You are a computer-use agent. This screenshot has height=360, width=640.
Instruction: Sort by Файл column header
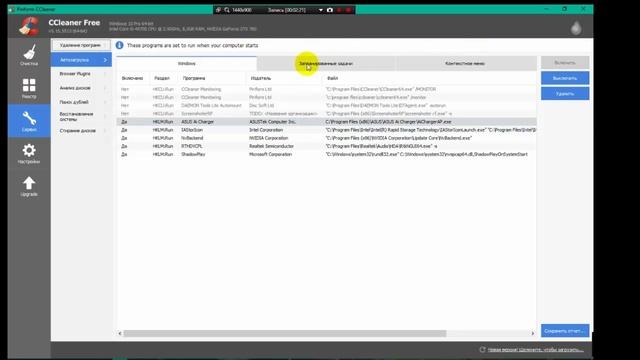tap(333, 78)
